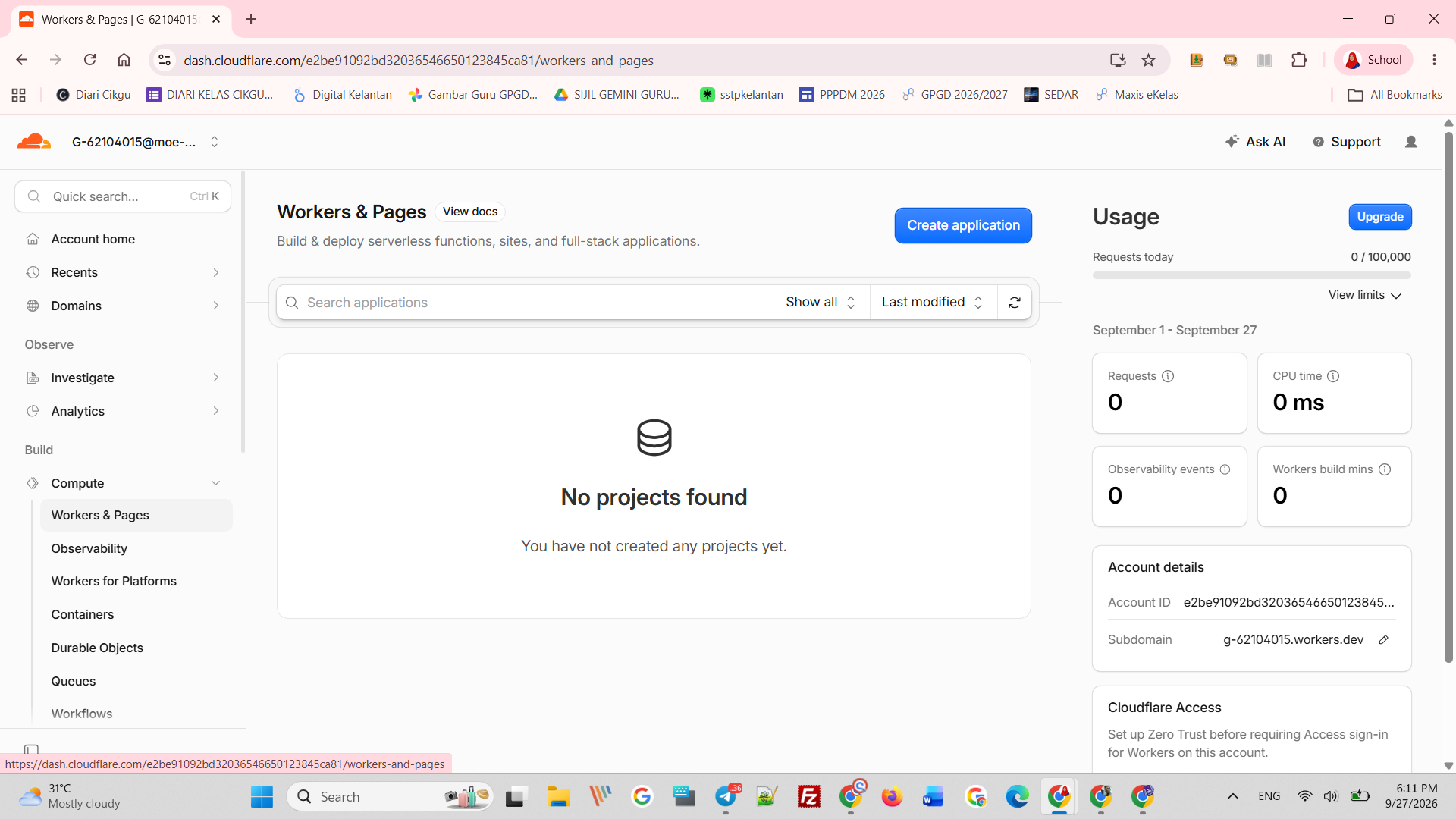
Task: Click the Workers build mins info icon
Action: (x=1385, y=469)
